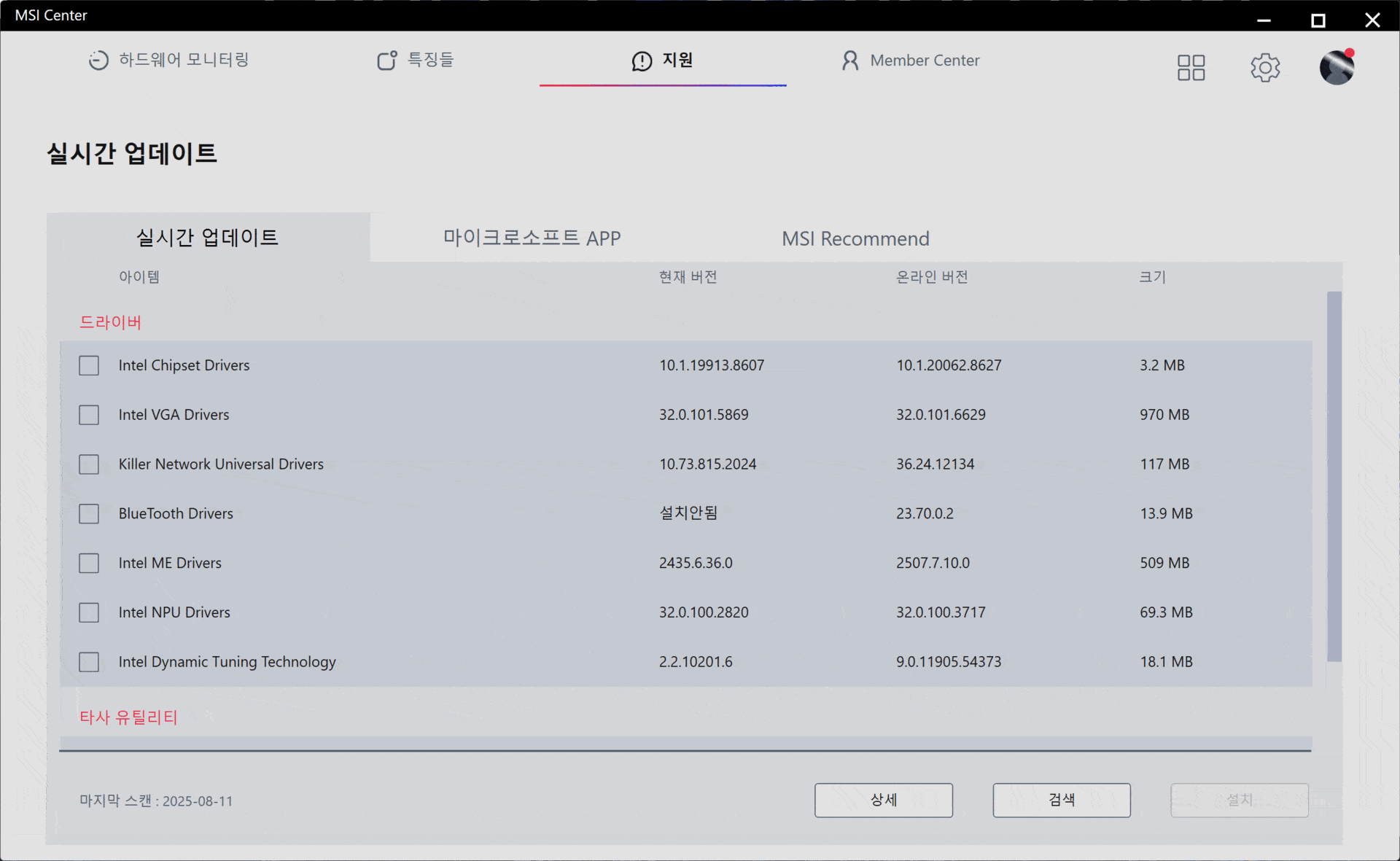Click the 온라인 버전 column header

click(932, 277)
